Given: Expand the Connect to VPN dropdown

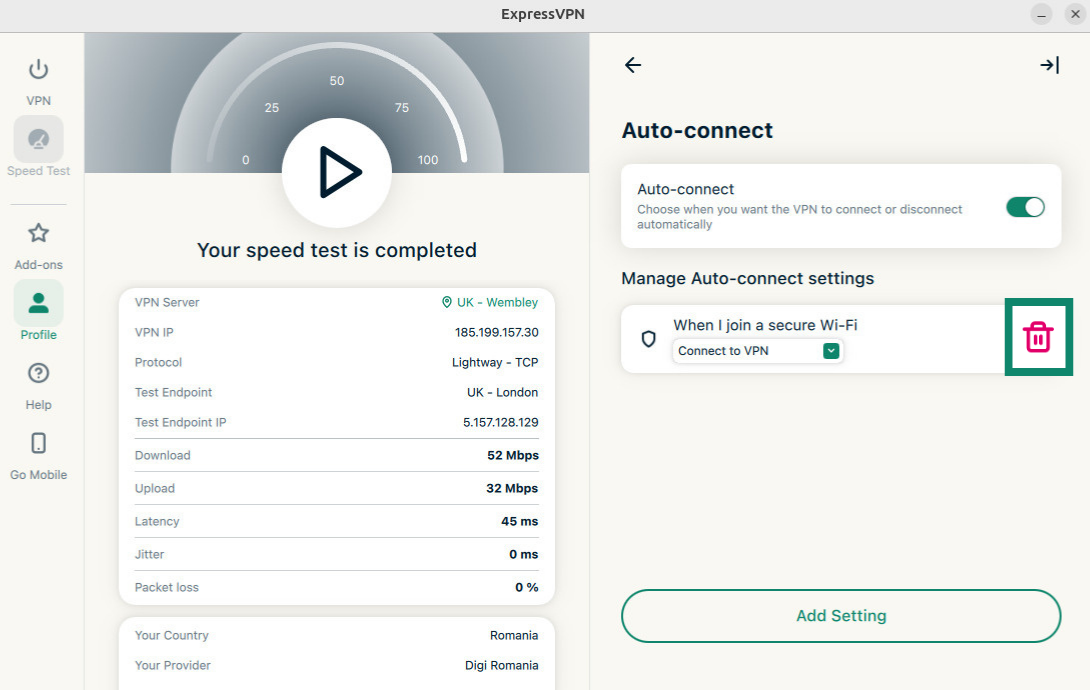Looking at the screenshot, I should click(757, 351).
